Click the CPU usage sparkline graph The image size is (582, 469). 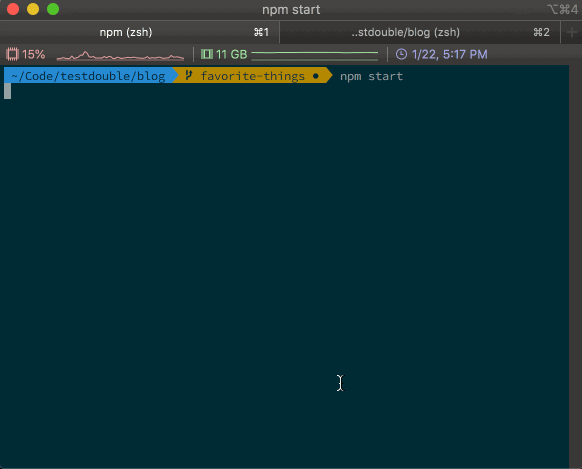120,55
